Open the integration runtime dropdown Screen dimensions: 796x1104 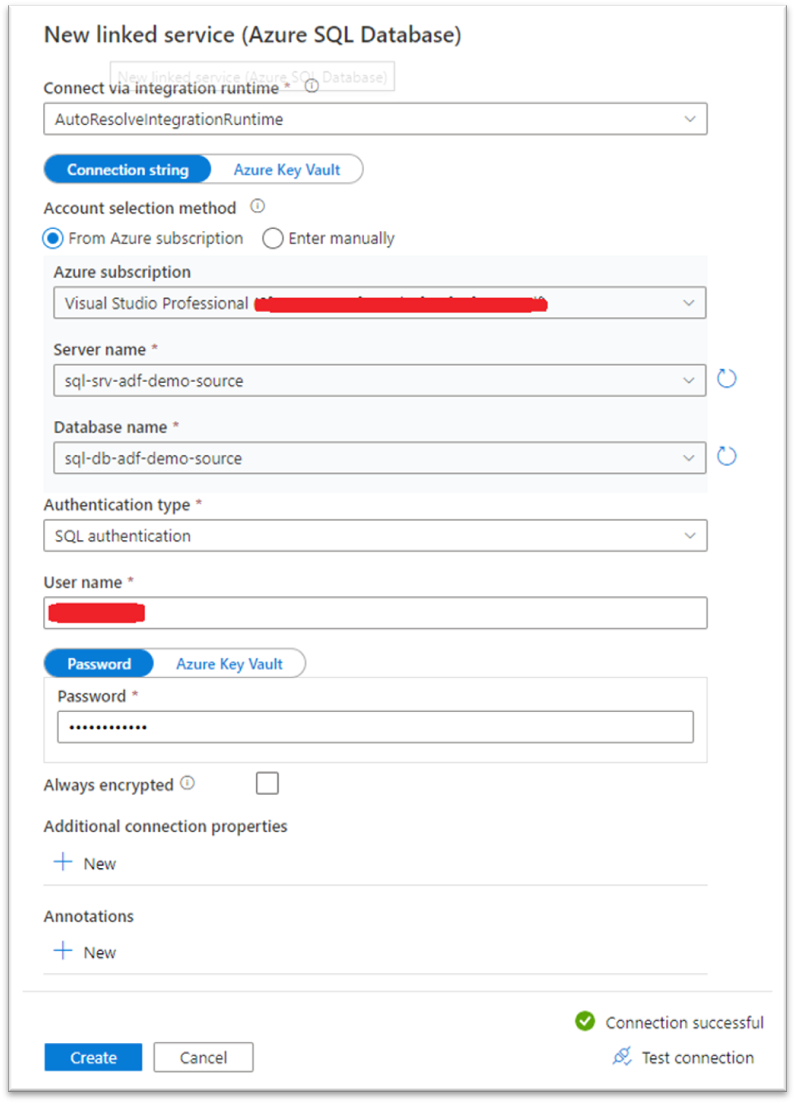tap(375, 119)
